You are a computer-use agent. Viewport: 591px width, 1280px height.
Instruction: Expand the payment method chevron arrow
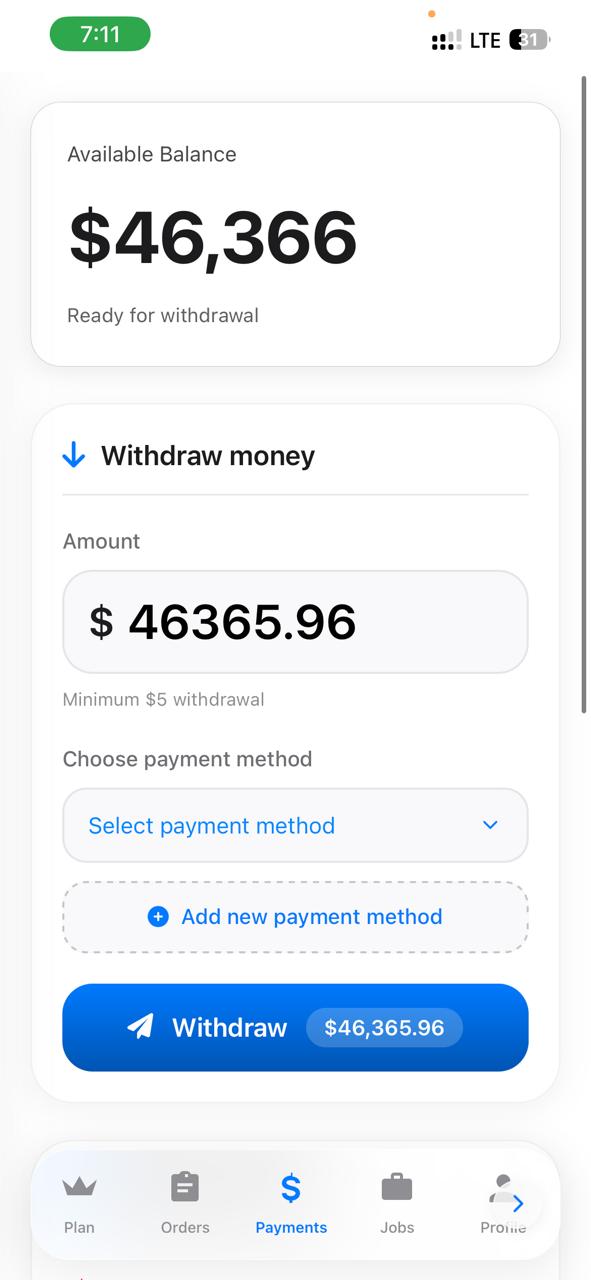click(490, 825)
